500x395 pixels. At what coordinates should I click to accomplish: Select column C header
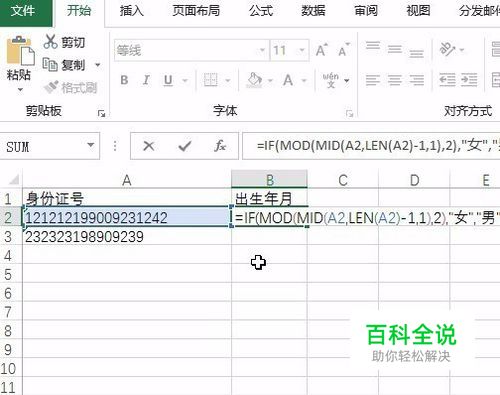coord(343,180)
